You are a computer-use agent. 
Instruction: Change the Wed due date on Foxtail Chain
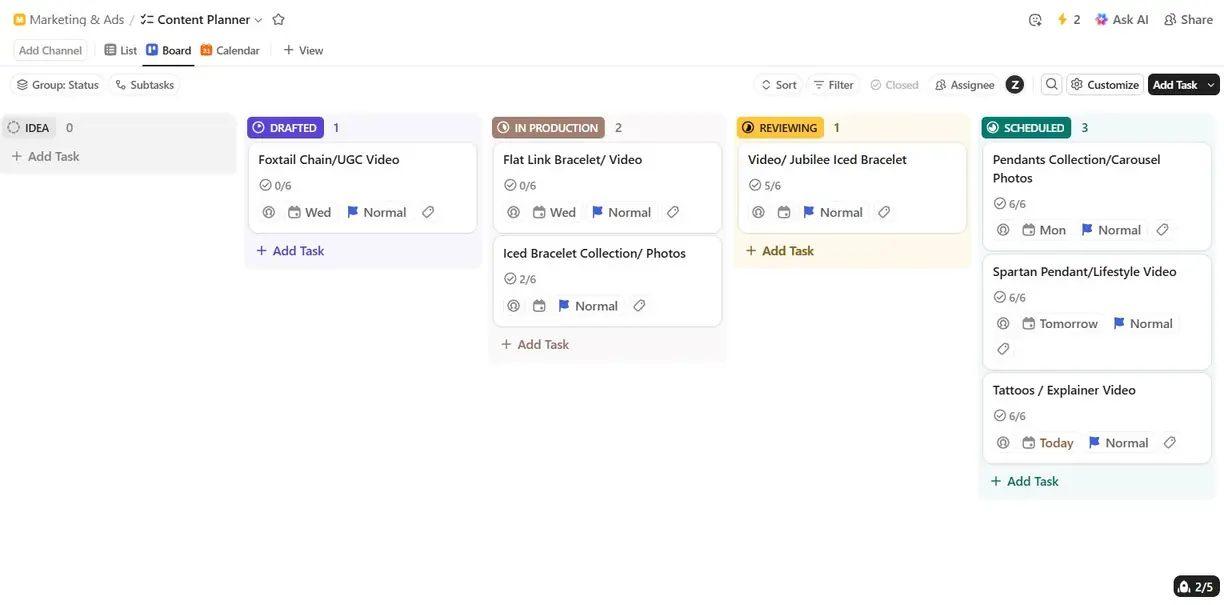tap(309, 212)
